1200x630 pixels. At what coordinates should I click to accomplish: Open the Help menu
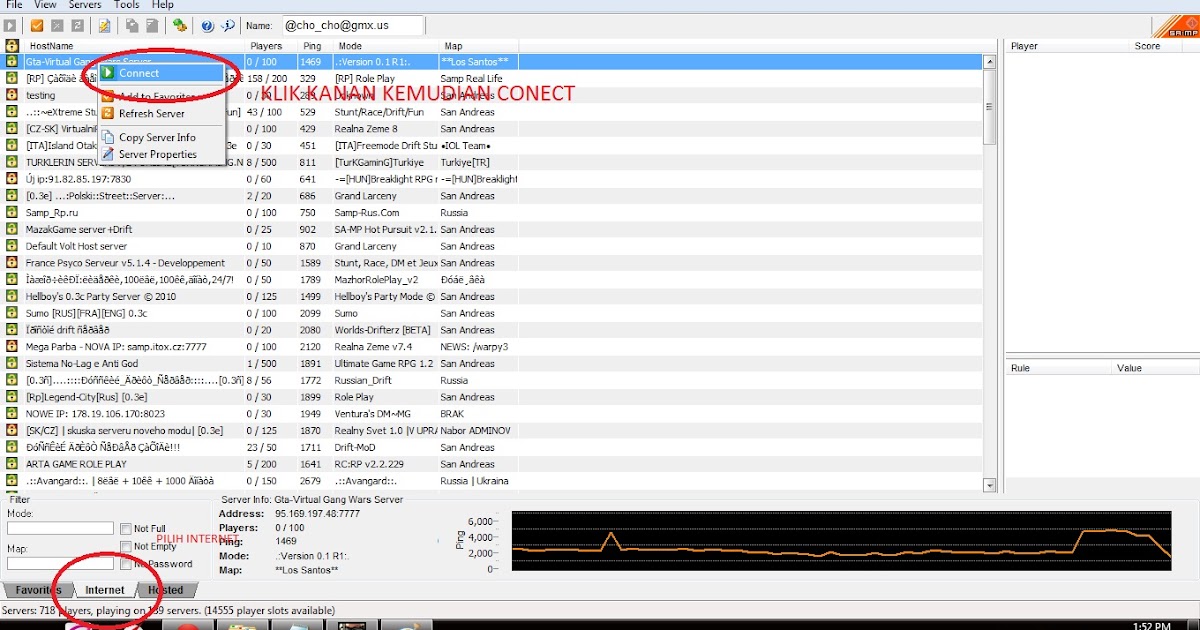162,5
